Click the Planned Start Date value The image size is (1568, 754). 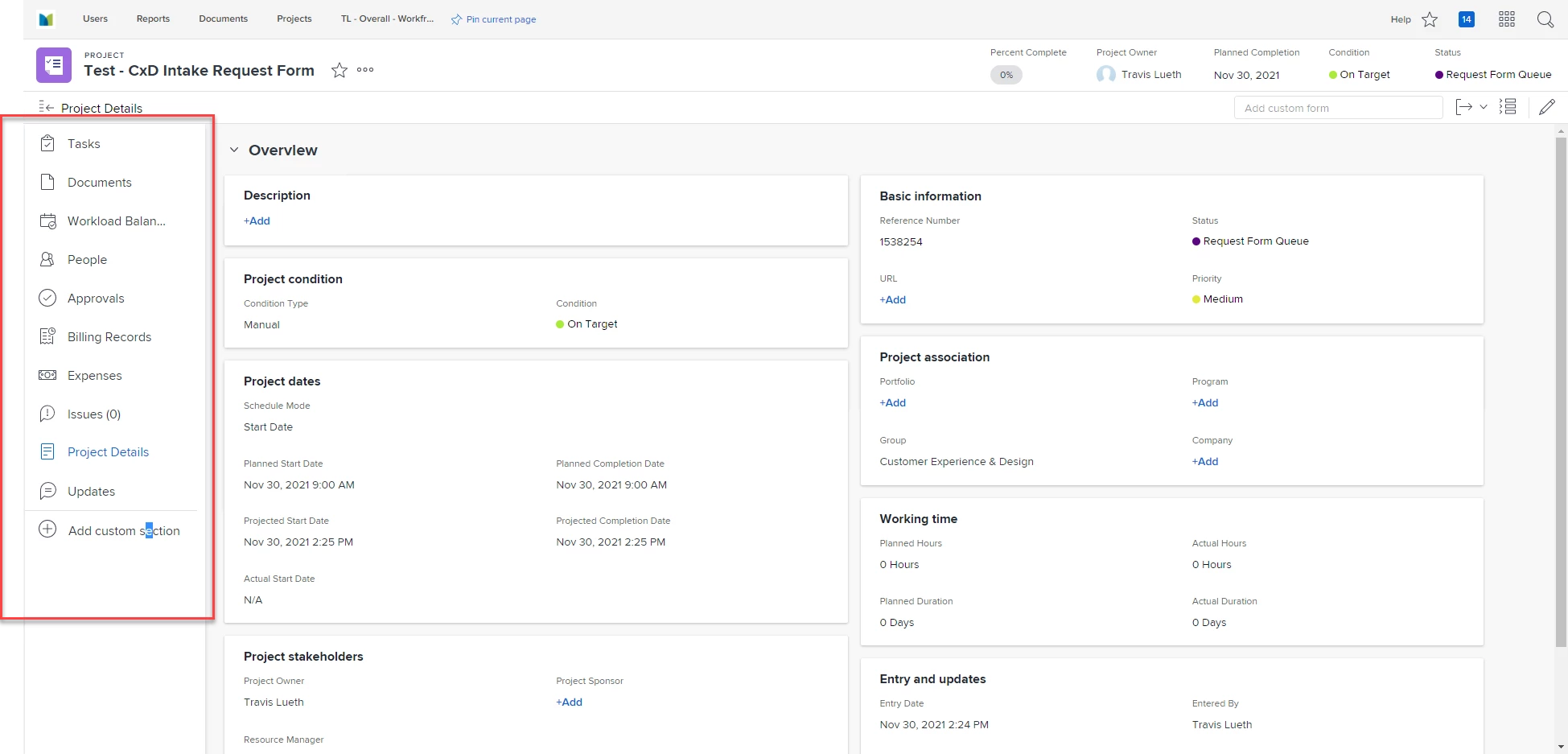click(x=299, y=484)
